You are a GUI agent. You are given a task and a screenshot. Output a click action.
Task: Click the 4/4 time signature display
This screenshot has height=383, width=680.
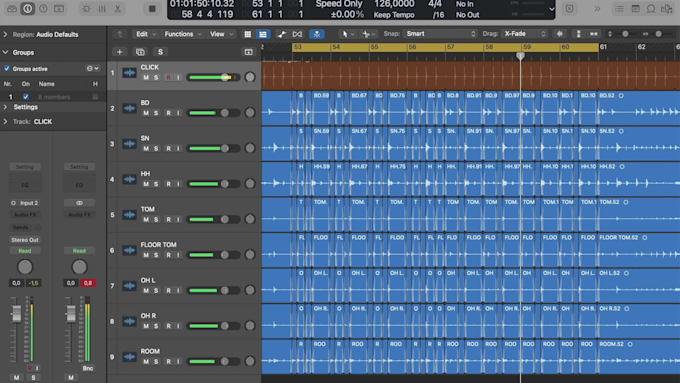(435, 4)
